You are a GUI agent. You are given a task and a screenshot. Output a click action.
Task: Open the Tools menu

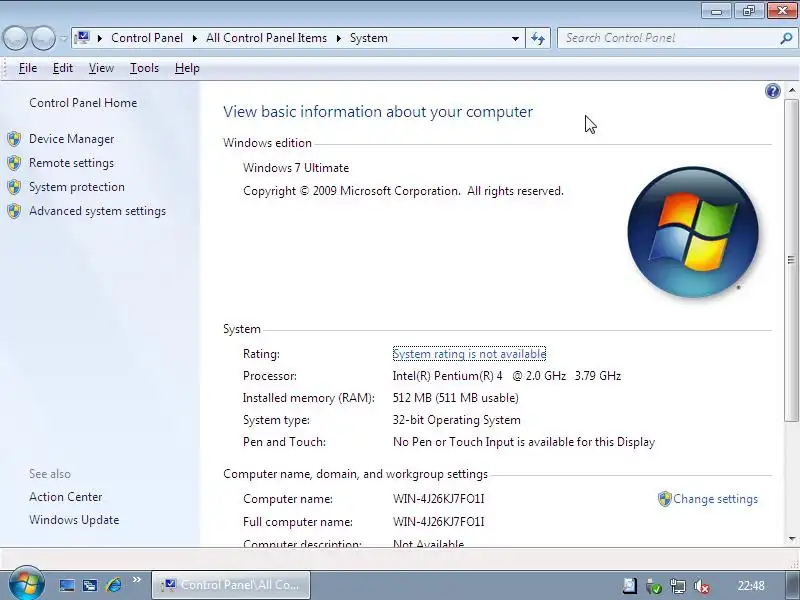pos(144,68)
